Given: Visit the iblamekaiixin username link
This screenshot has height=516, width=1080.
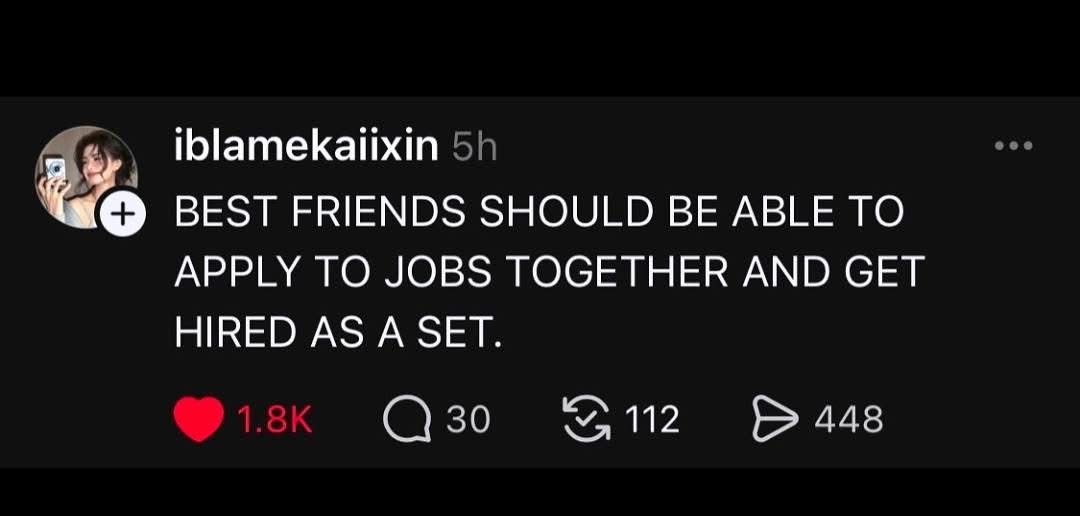Looking at the screenshot, I should click(x=306, y=148).
